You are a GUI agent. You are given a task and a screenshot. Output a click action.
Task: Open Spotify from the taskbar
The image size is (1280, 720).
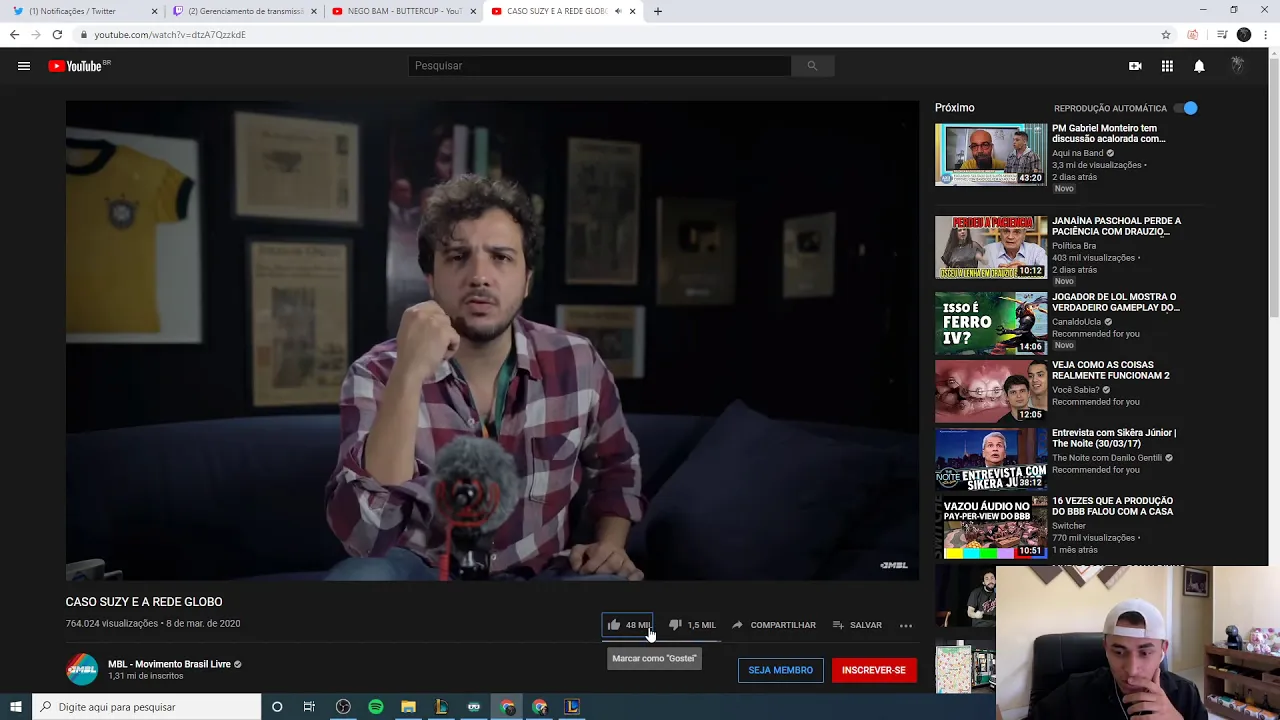(x=376, y=707)
